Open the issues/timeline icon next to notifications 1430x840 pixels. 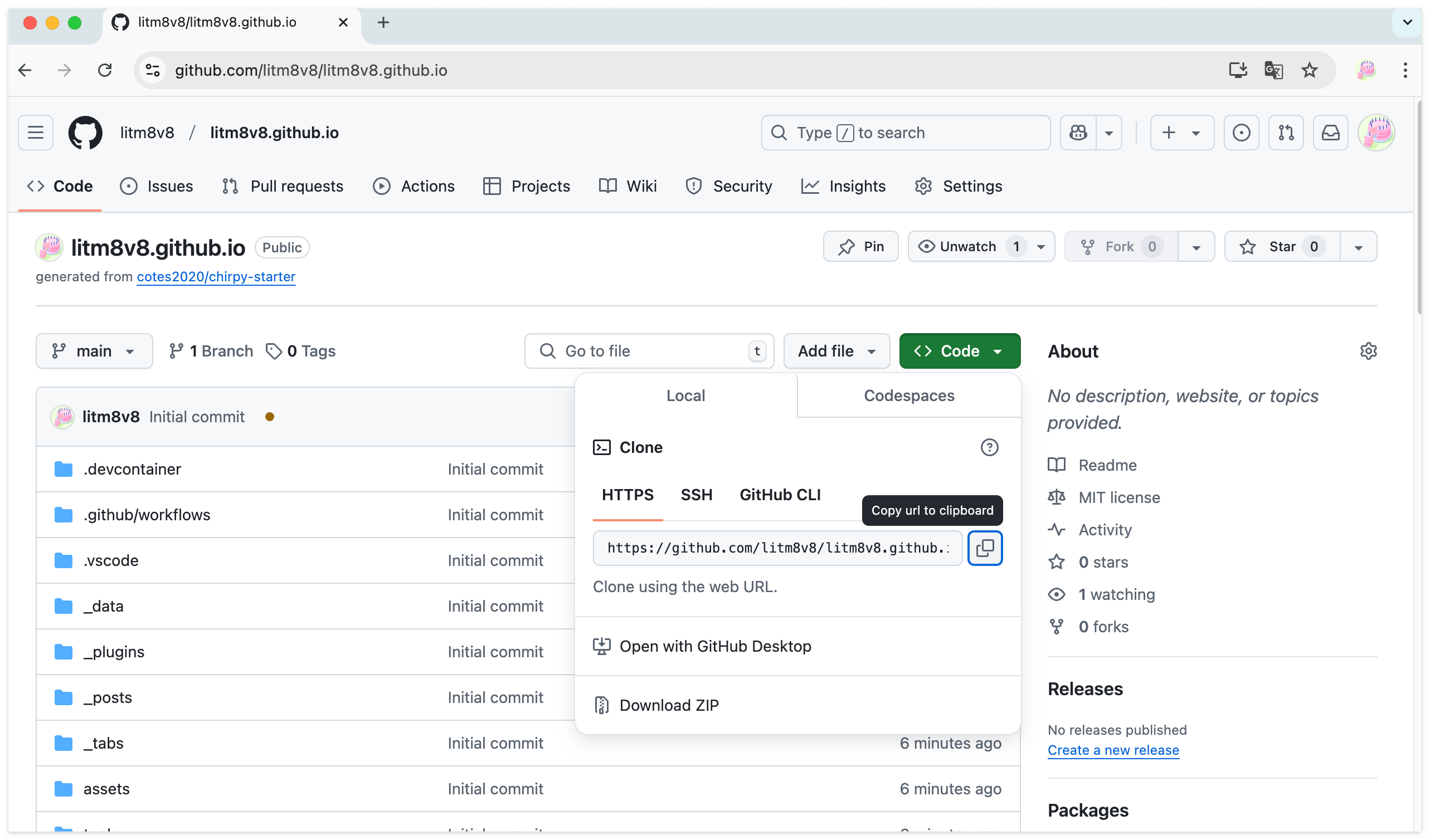[x=1241, y=132]
